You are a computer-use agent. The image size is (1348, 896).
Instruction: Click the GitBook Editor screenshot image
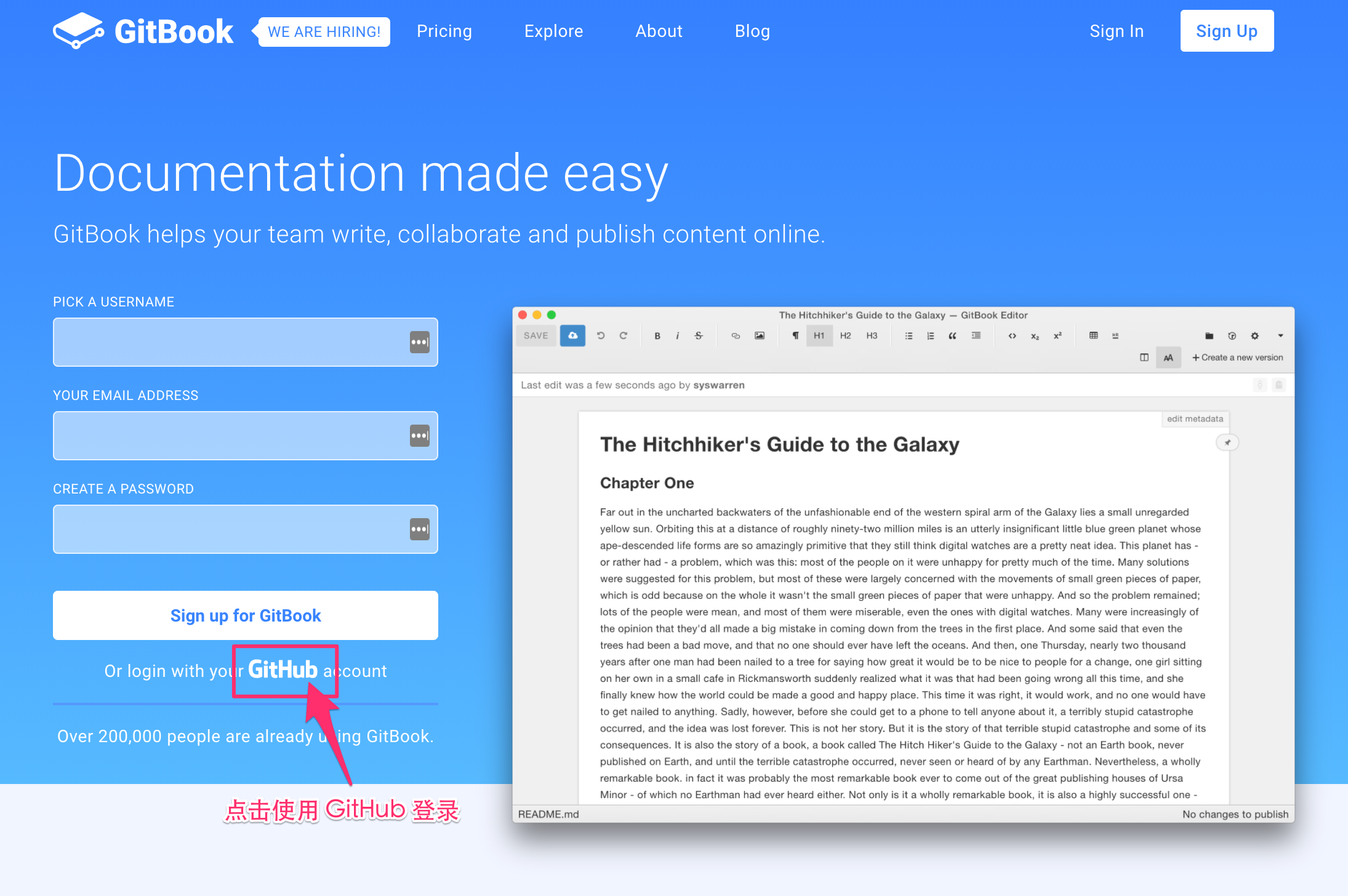point(904,564)
